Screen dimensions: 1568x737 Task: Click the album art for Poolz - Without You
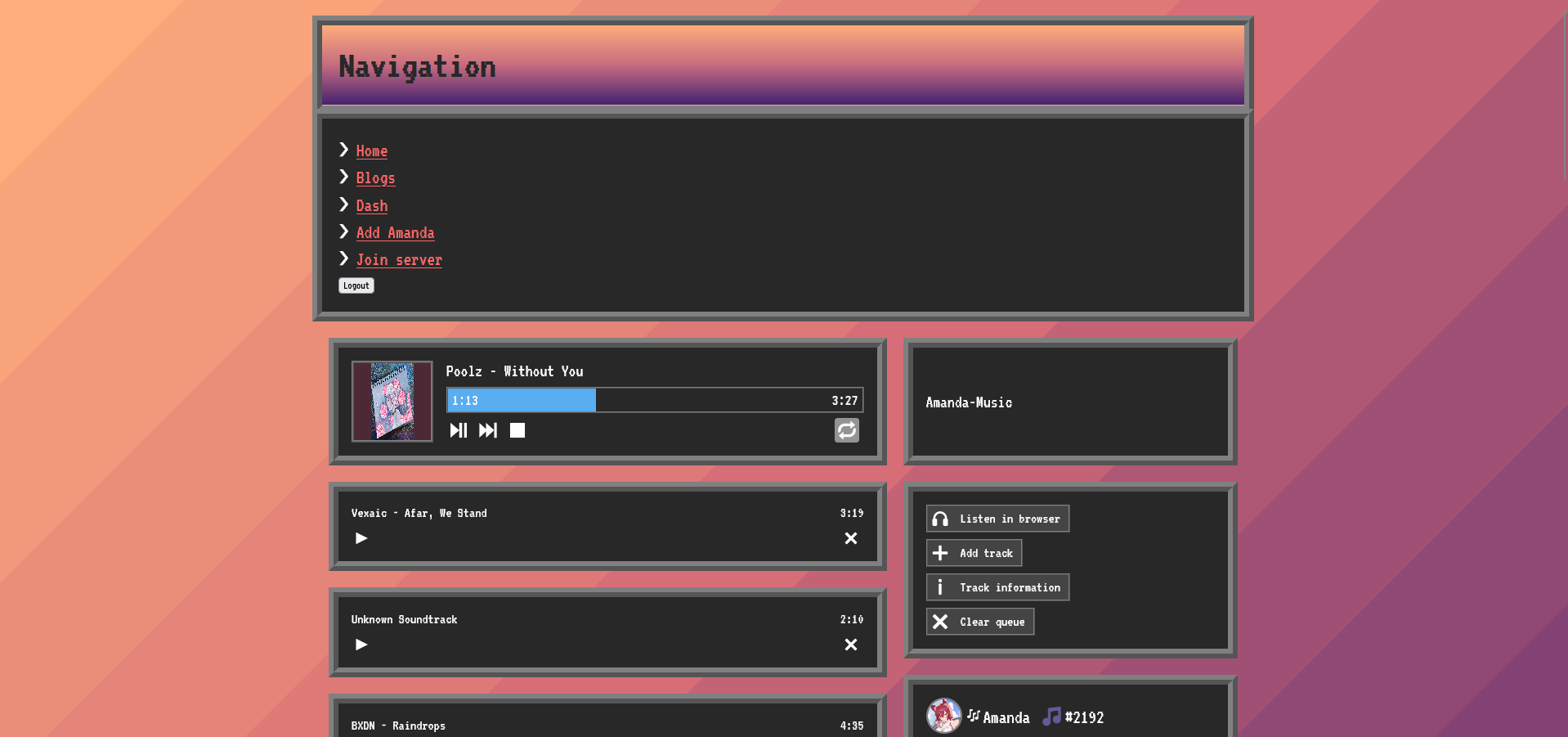coord(392,401)
